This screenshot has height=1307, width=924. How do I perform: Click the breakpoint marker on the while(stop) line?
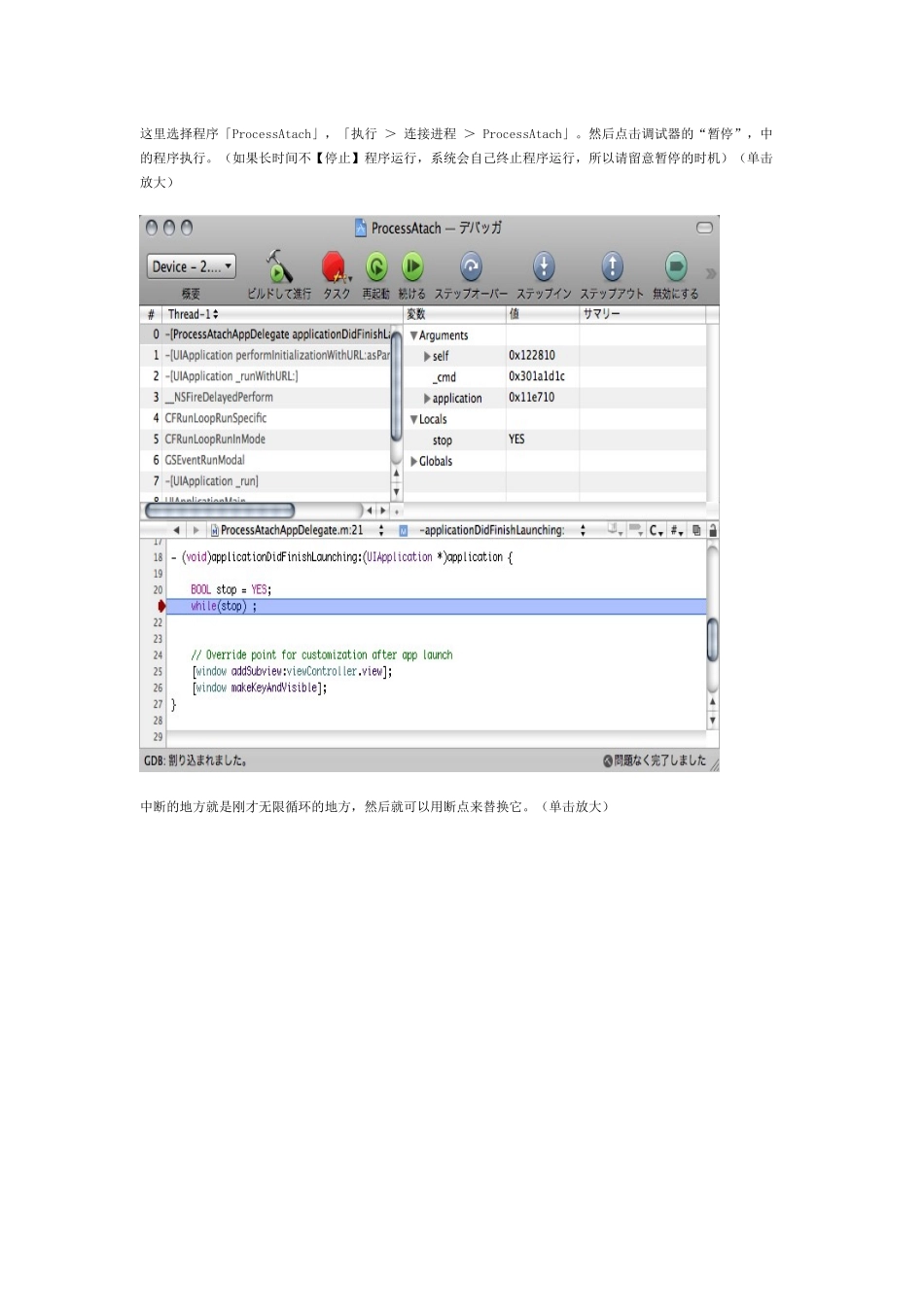click(x=161, y=607)
